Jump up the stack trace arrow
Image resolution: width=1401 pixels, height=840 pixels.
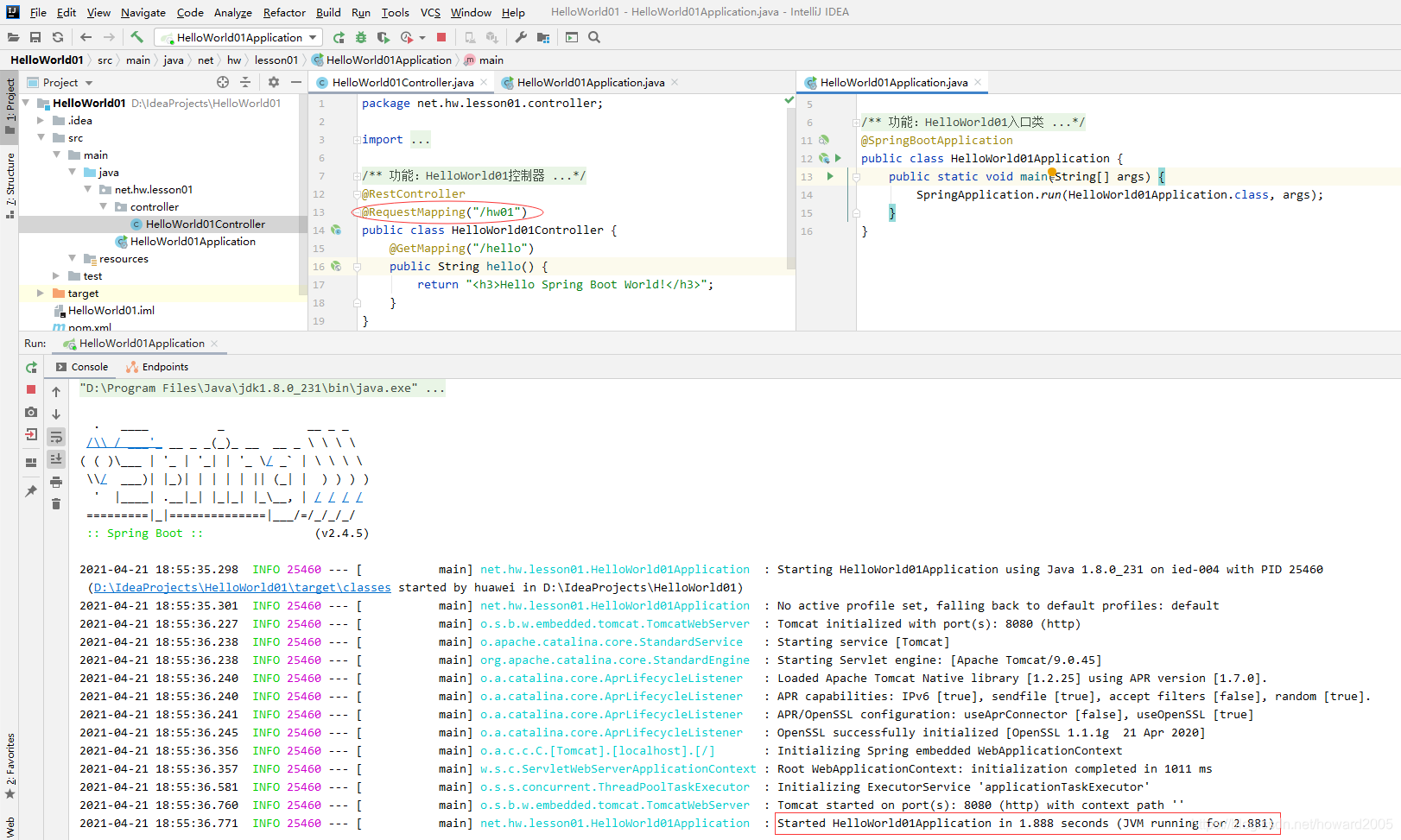(56, 392)
